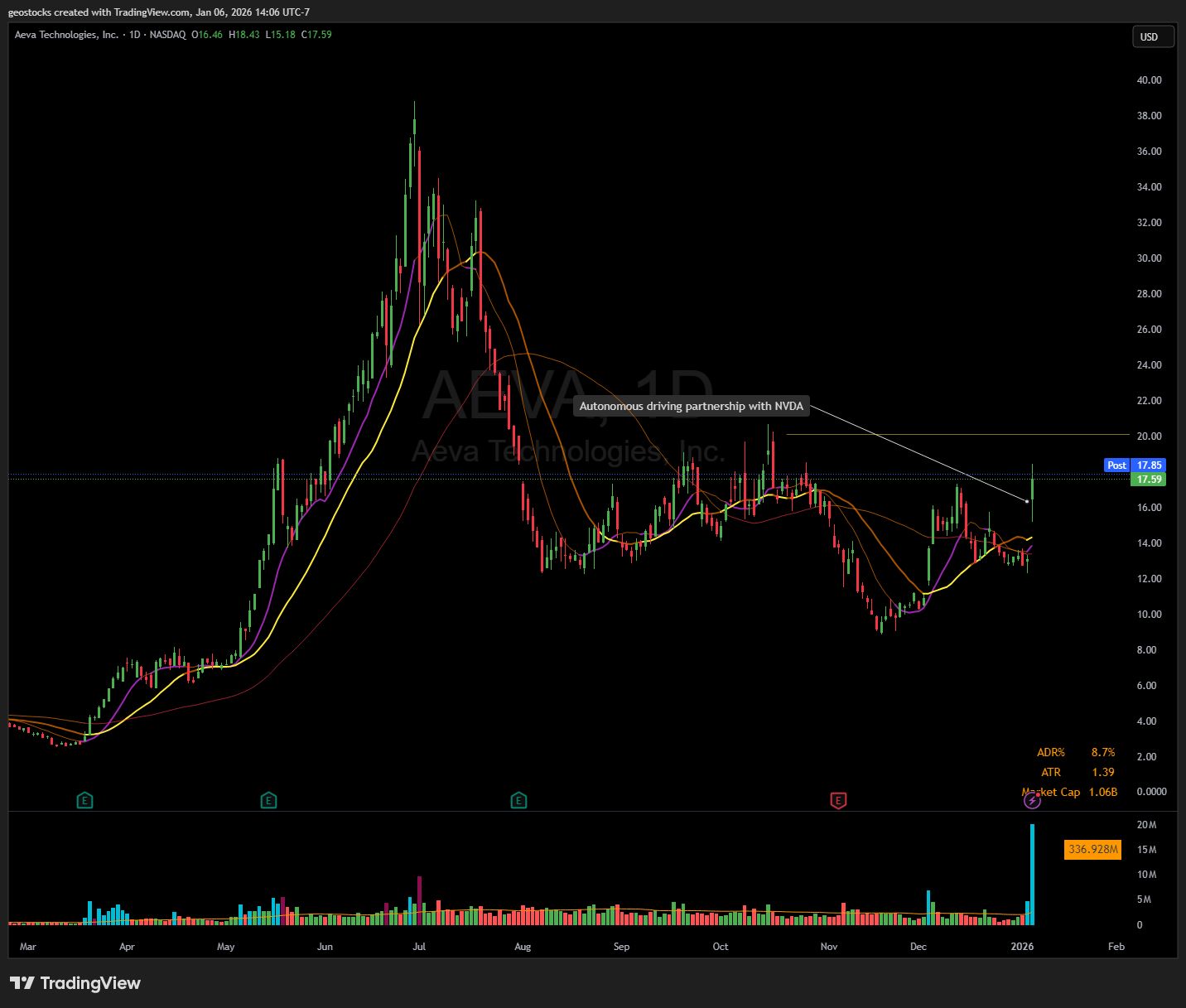This screenshot has height=1008, width=1186.
Task: Click the blue Post 17.85 price label
Action: coord(1135,465)
